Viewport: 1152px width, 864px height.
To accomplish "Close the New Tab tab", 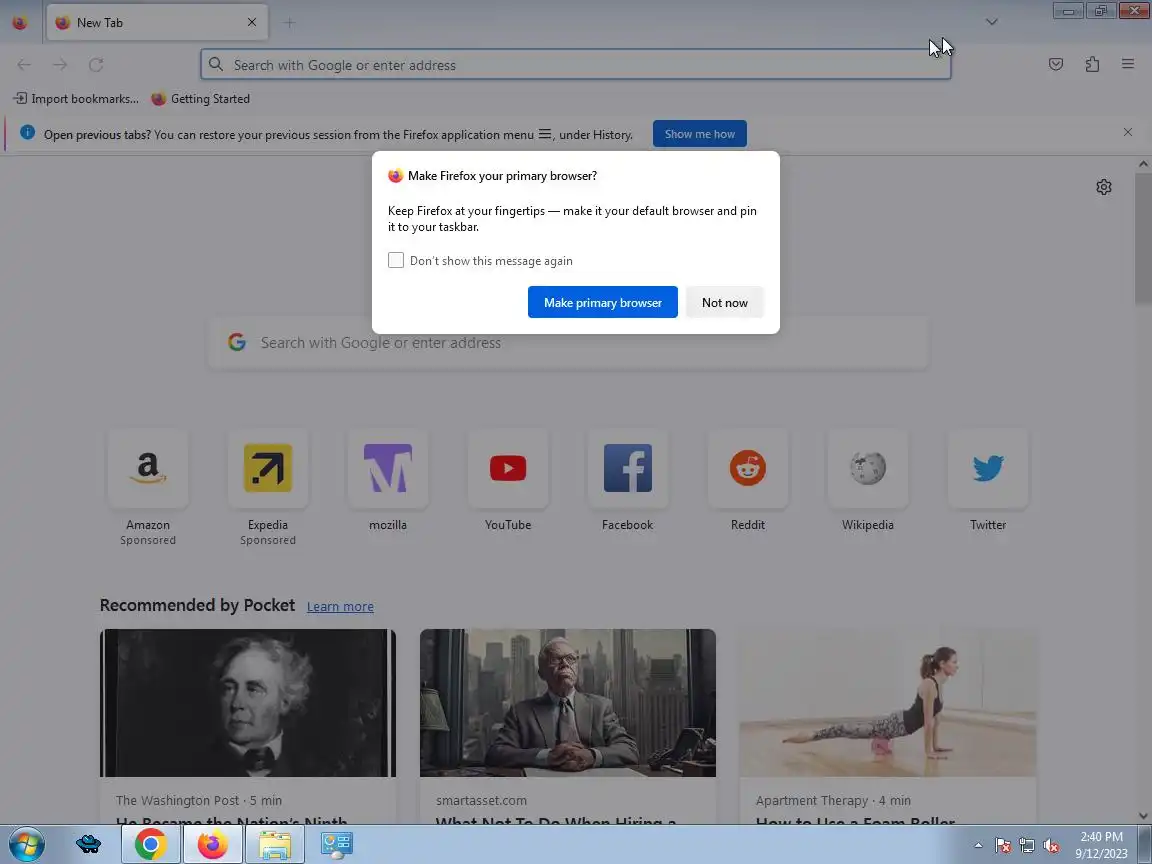I will point(252,22).
